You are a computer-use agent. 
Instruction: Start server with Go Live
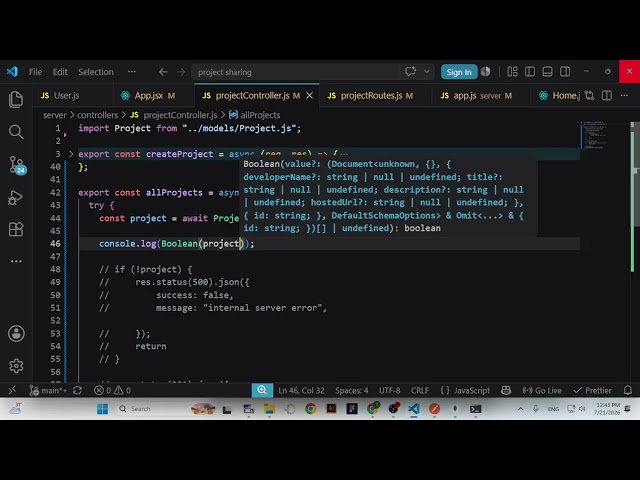(x=542, y=391)
